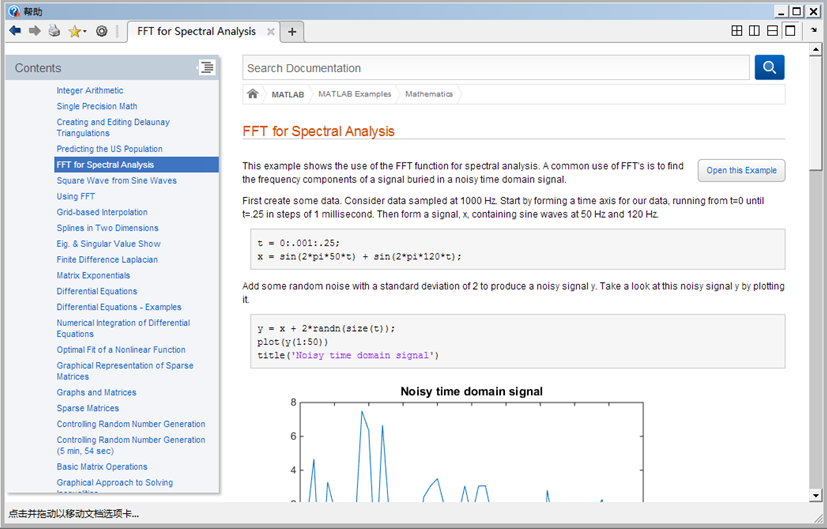827x529 pixels.
Task: Open MATLAB breadcrumb link
Action: click(x=287, y=94)
